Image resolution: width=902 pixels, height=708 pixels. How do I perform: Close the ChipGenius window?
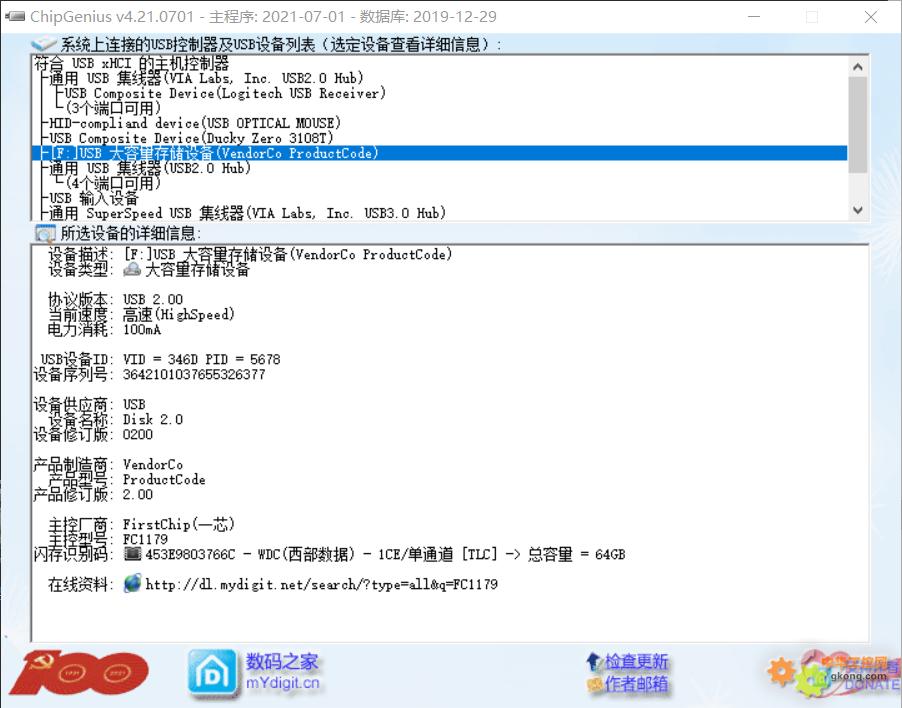point(871,17)
